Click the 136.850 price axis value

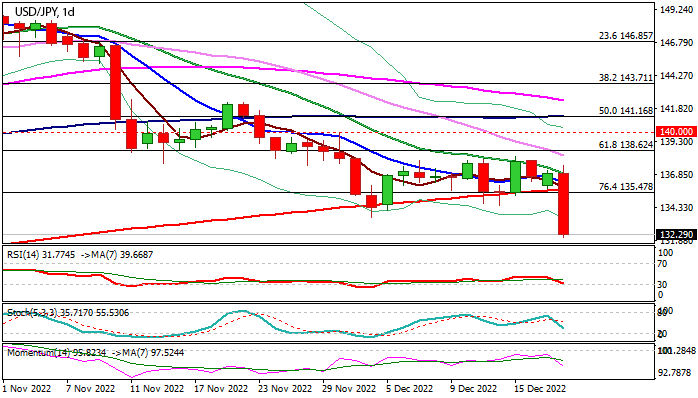[678, 175]
